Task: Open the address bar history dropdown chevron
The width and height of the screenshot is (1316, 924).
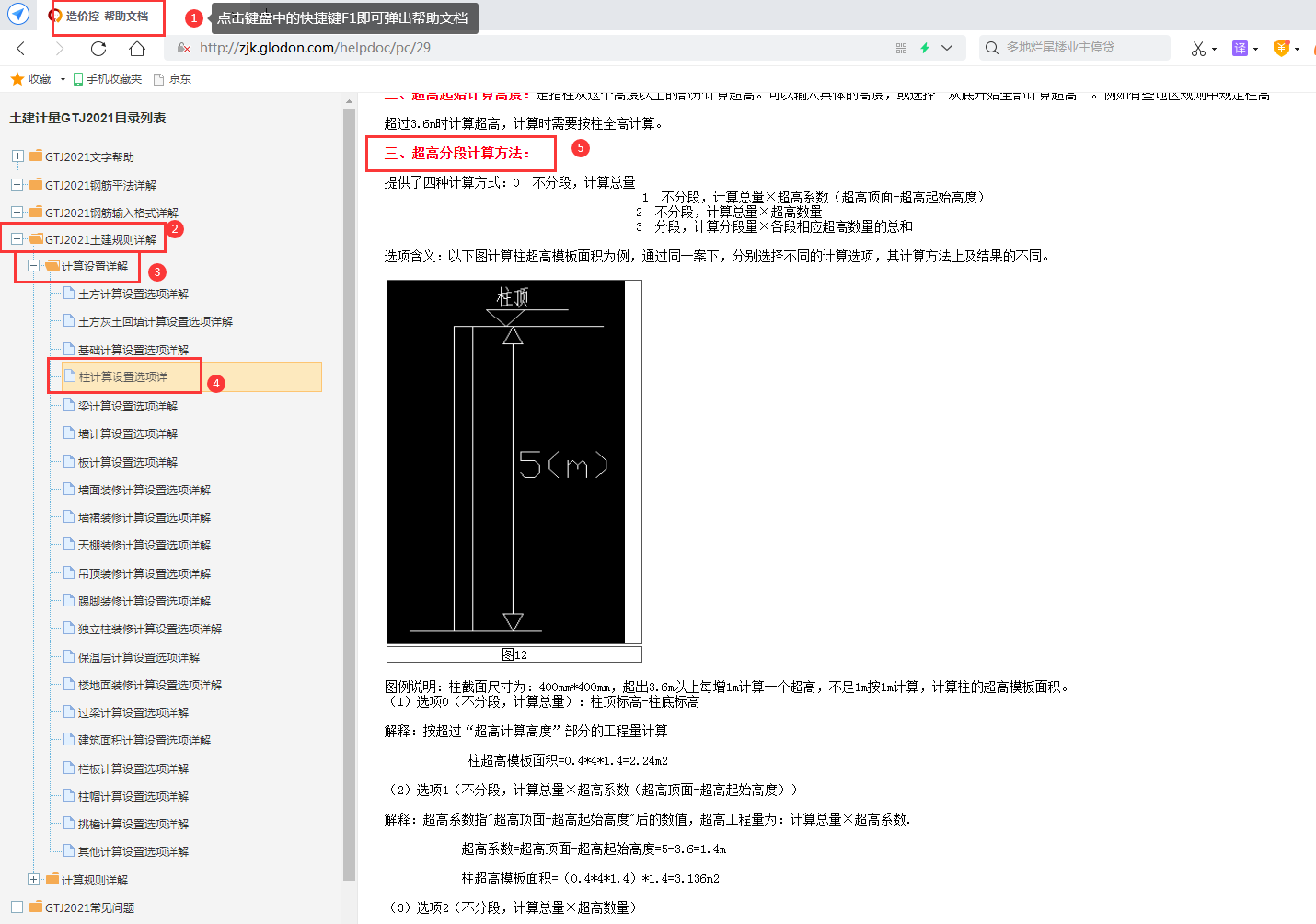Action: (947, 48)
